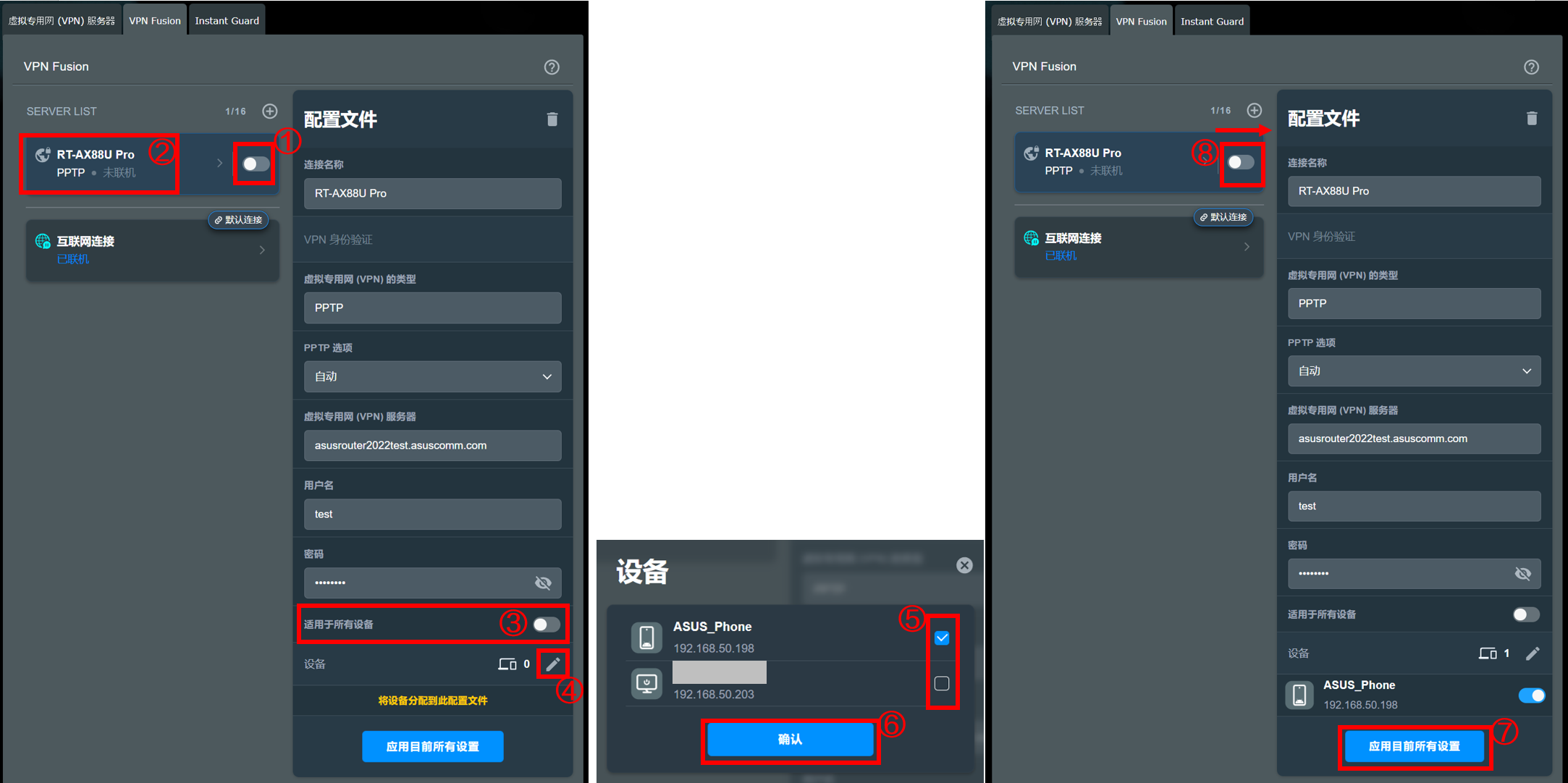Select VPN Fusion tab in right window
The image size is (1568, 783).
(x=1141, y=21)
